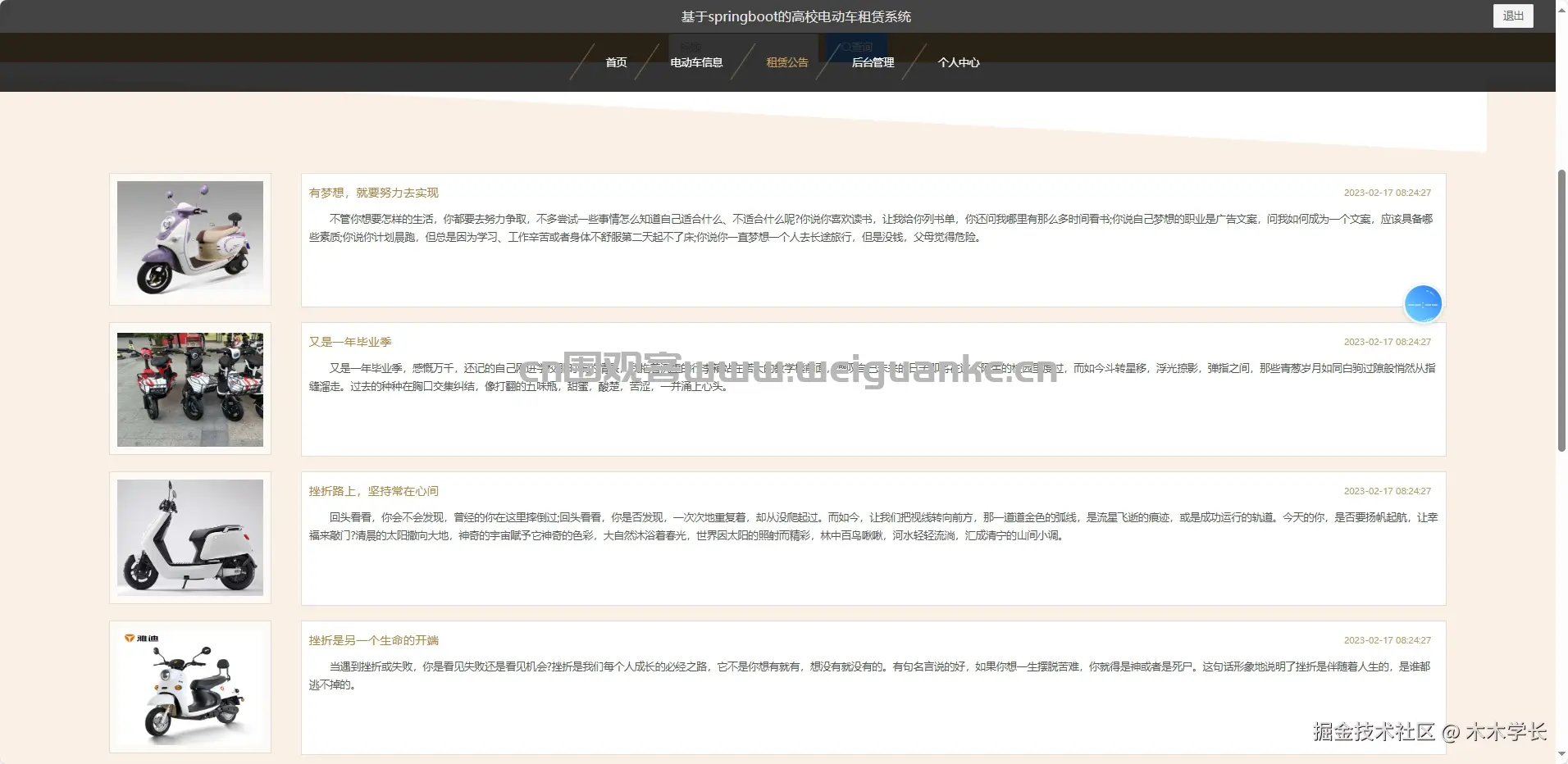Click timestamp of 挫折是另一个生命的开端 announcement

[1387, 640]
